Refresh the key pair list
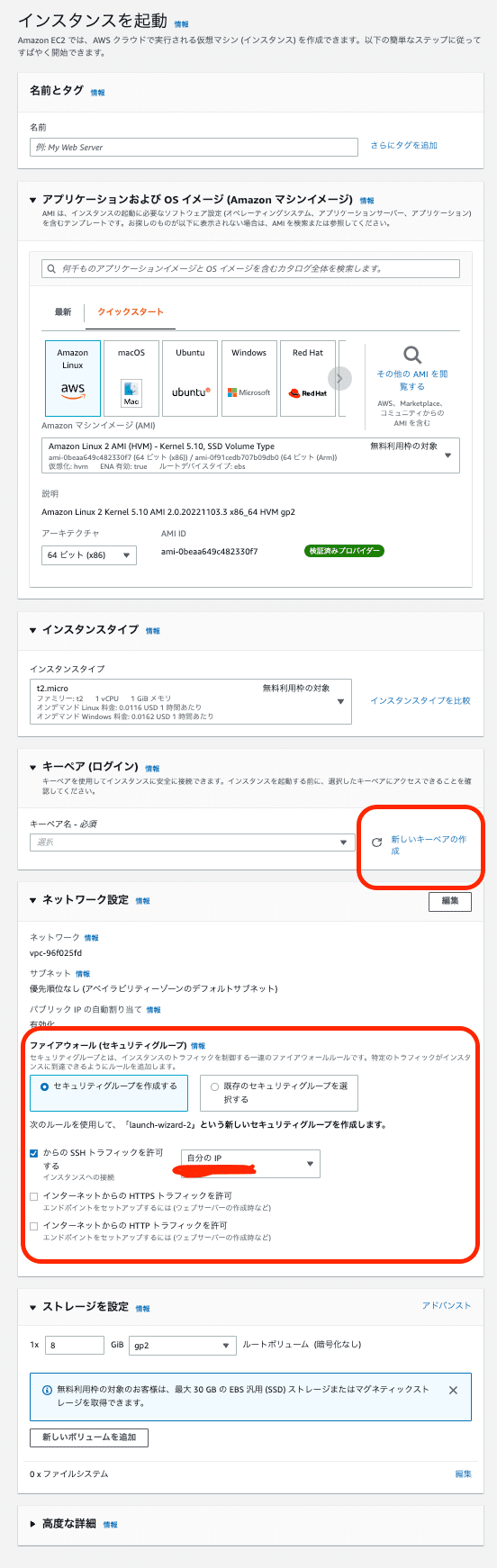Viewport: 497px width, 1568px height. pos(377,843)
